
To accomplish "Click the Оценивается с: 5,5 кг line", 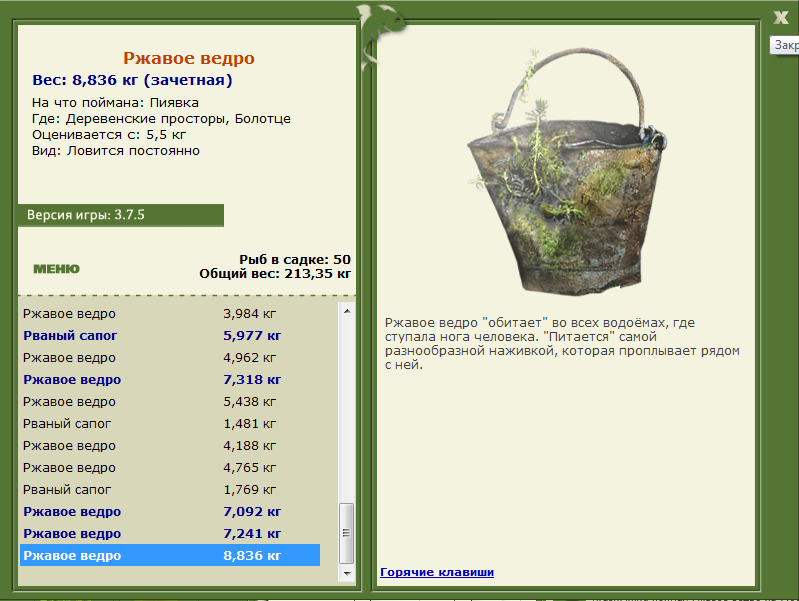I will click(x=109, y=135).
